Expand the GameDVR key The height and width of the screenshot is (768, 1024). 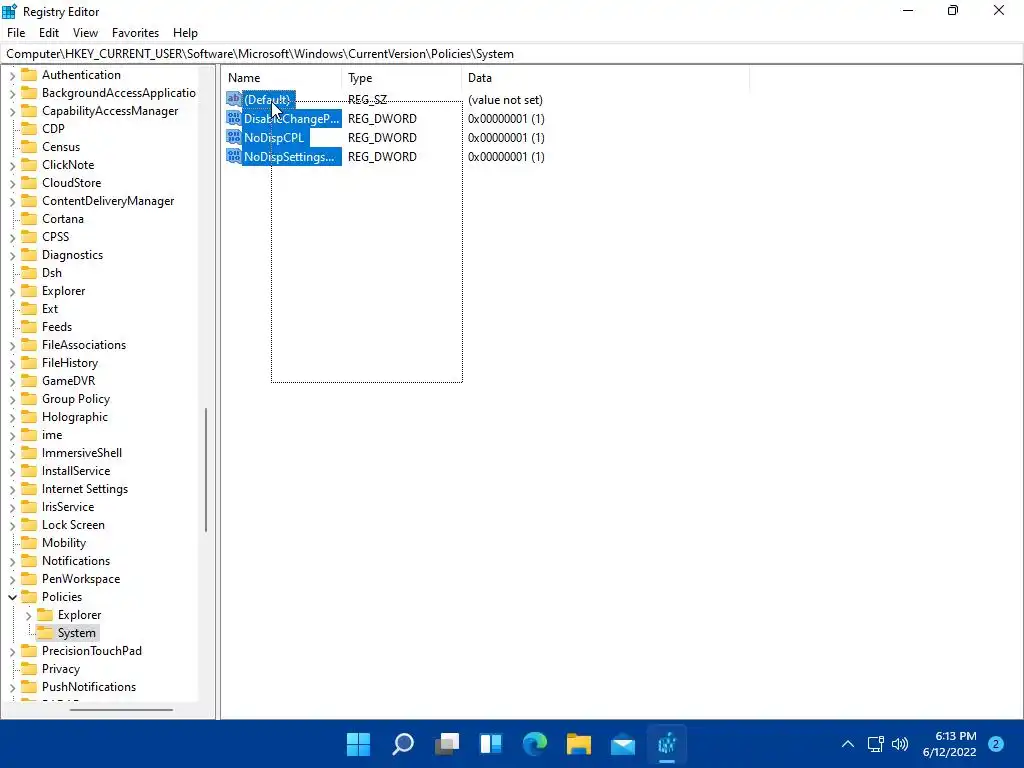coord(12,381)
